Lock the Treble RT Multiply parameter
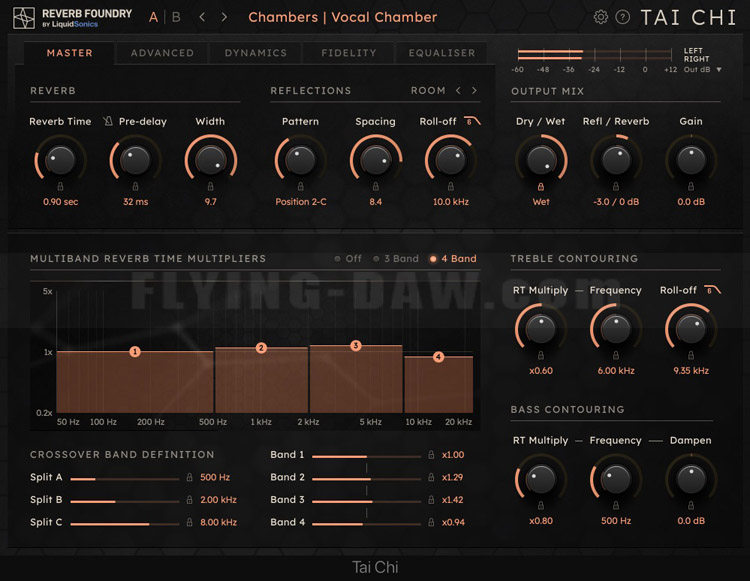 coord(541,355)
